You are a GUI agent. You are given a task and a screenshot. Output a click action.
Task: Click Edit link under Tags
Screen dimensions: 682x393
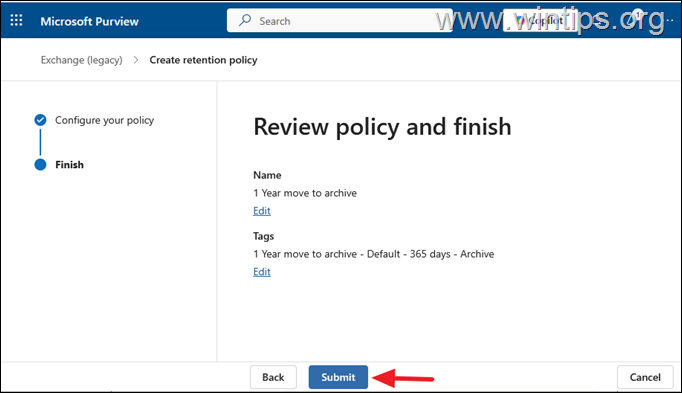coord(262,272)
